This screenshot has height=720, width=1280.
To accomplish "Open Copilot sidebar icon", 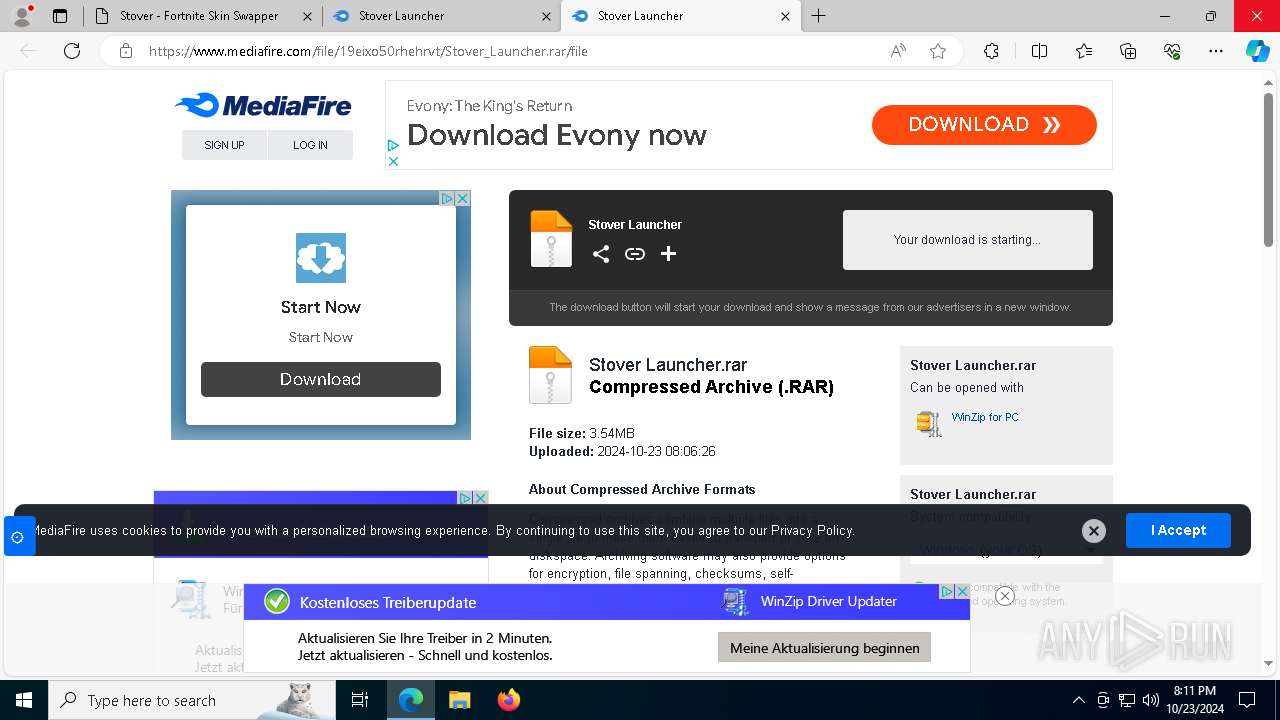I will [1257, 51].
